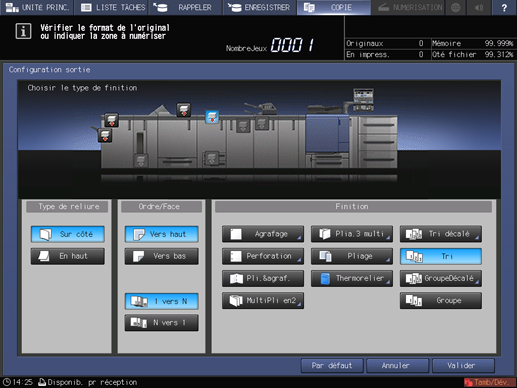Open Plia.3 multi fold options
The height and width of the screenshot is (388, 517).
point(352,234)
